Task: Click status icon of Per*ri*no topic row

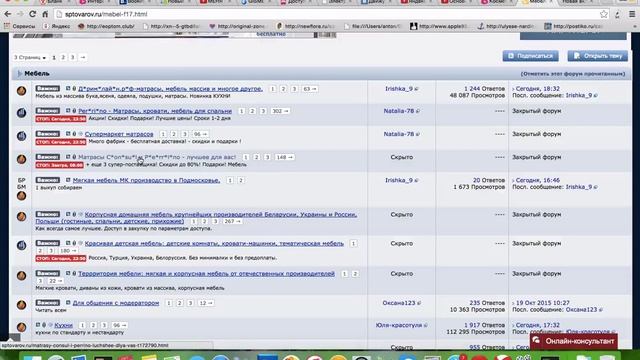Action: click(22, 113)
